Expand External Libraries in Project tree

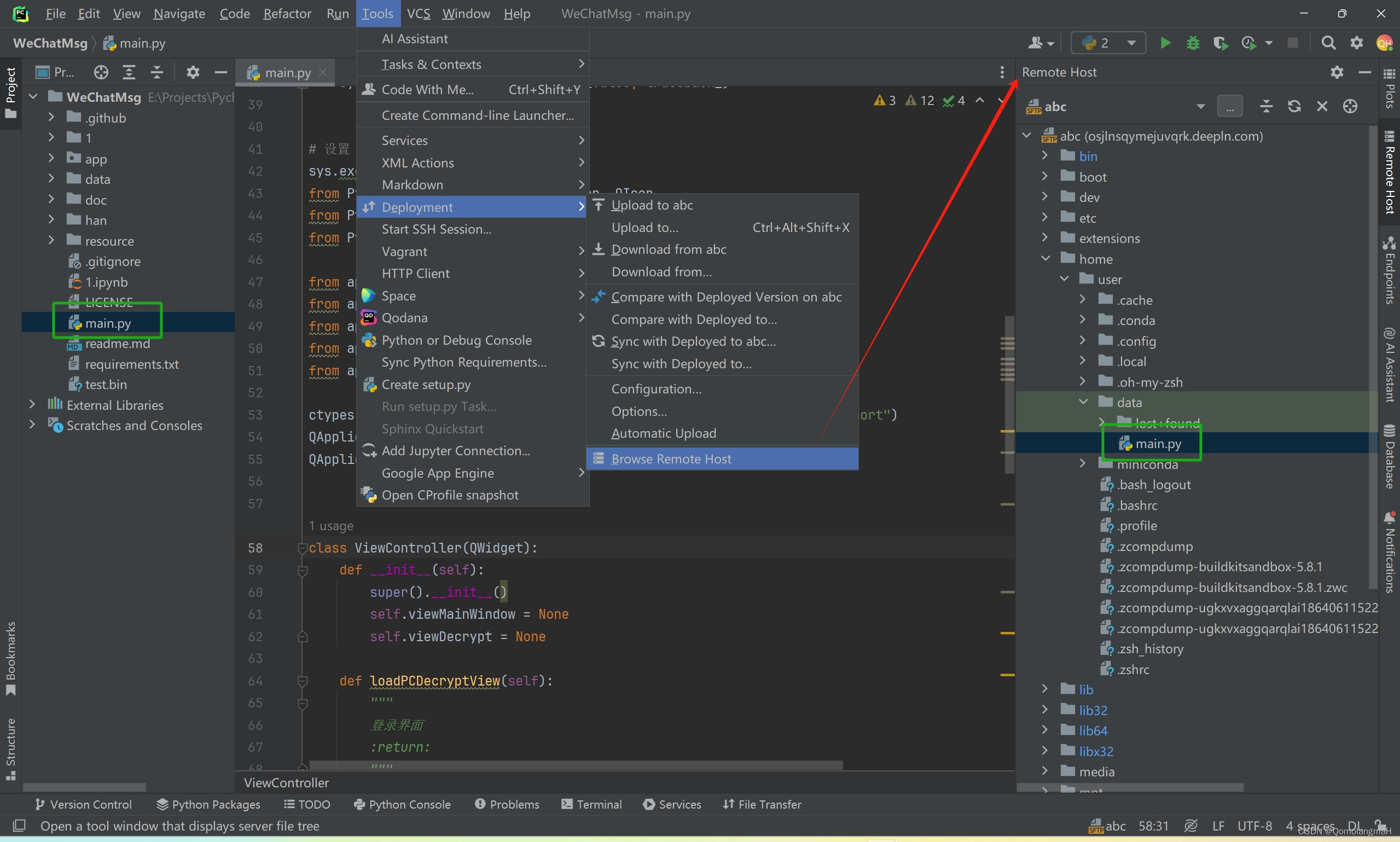tap(32, 404)
